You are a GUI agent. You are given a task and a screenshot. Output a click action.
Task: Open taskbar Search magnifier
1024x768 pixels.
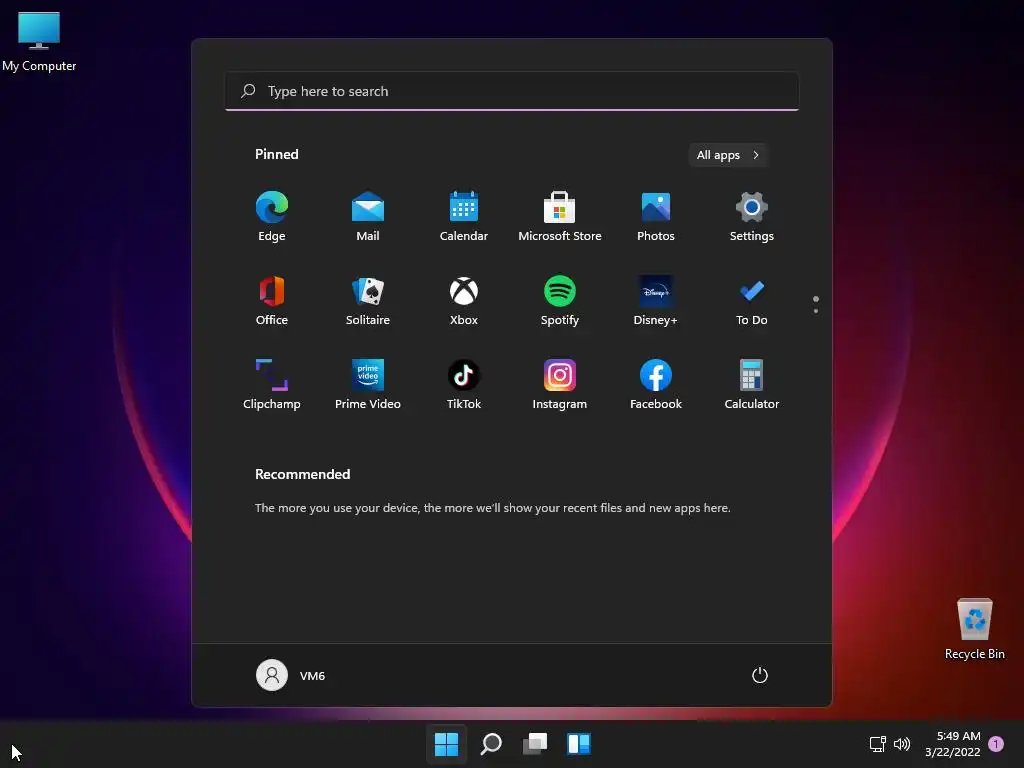point(491,743)
